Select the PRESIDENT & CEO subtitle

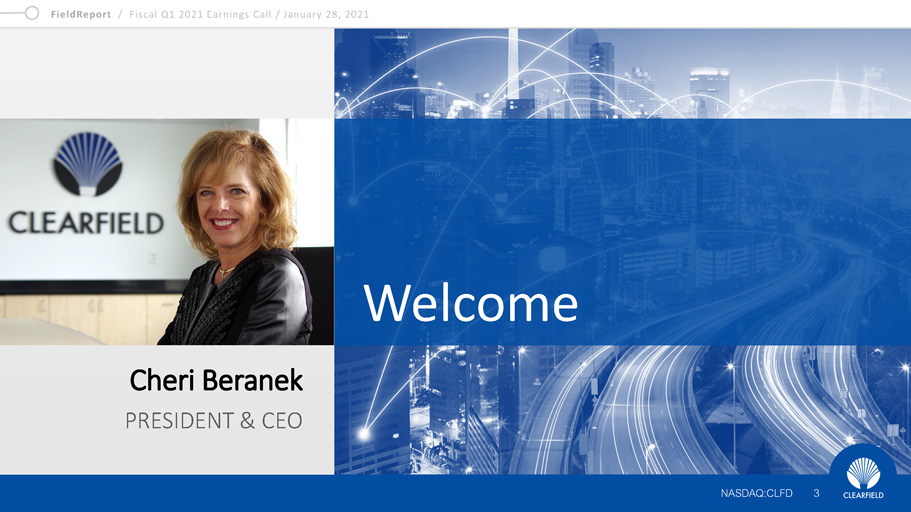pyautogui.click(x=213, y=421)
